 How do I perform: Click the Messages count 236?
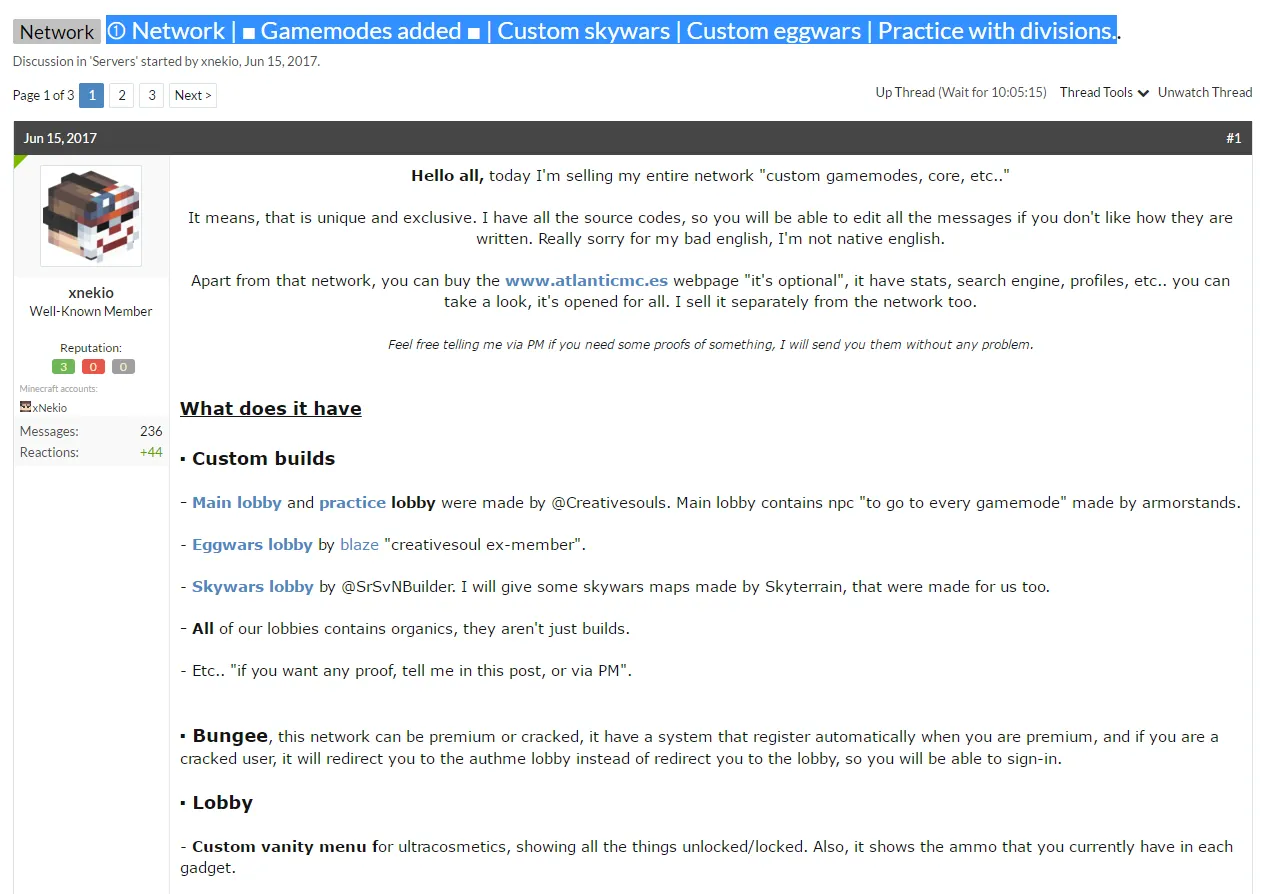(x=151, y=431)
